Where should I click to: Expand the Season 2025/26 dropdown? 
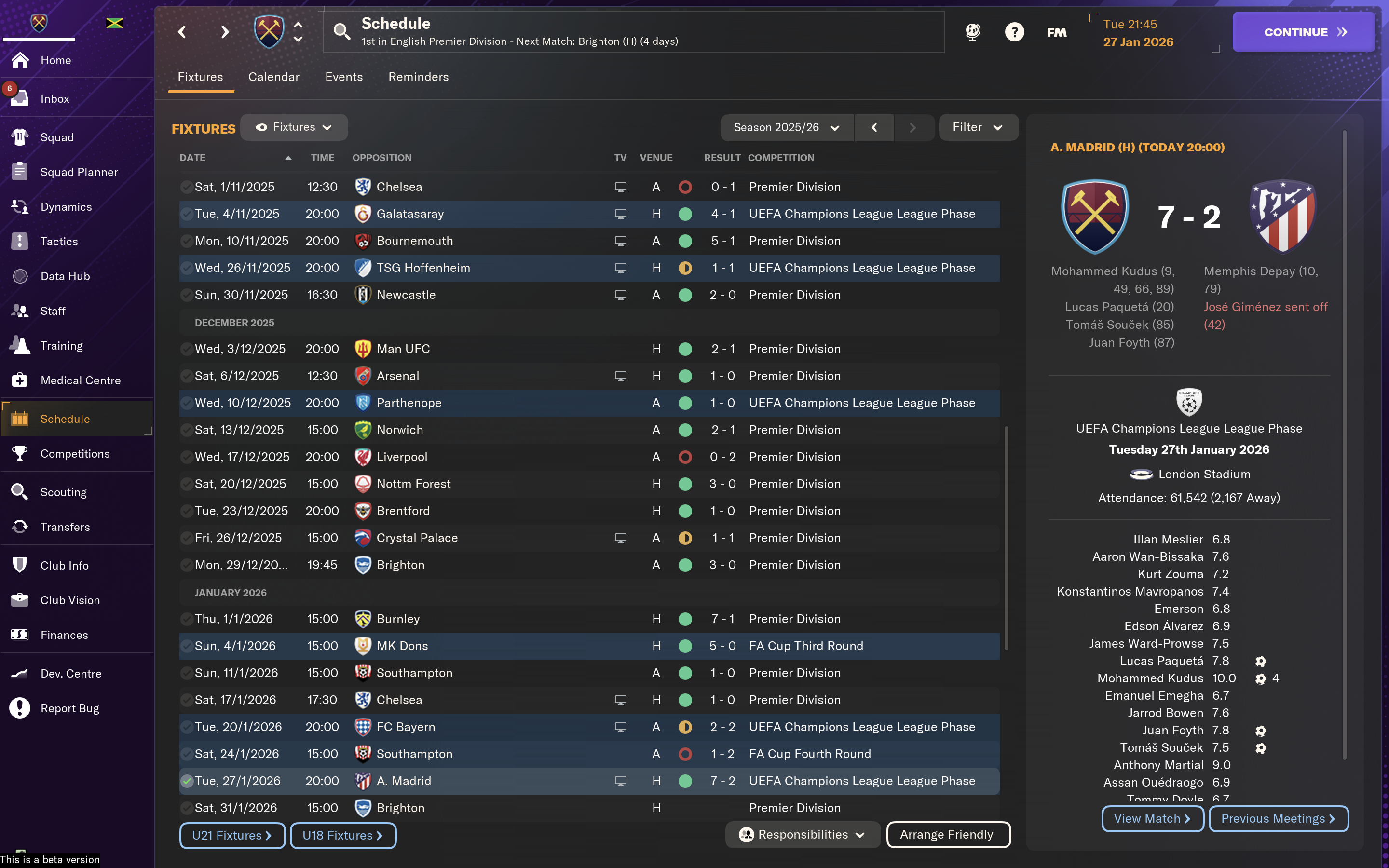click(786, 127)
